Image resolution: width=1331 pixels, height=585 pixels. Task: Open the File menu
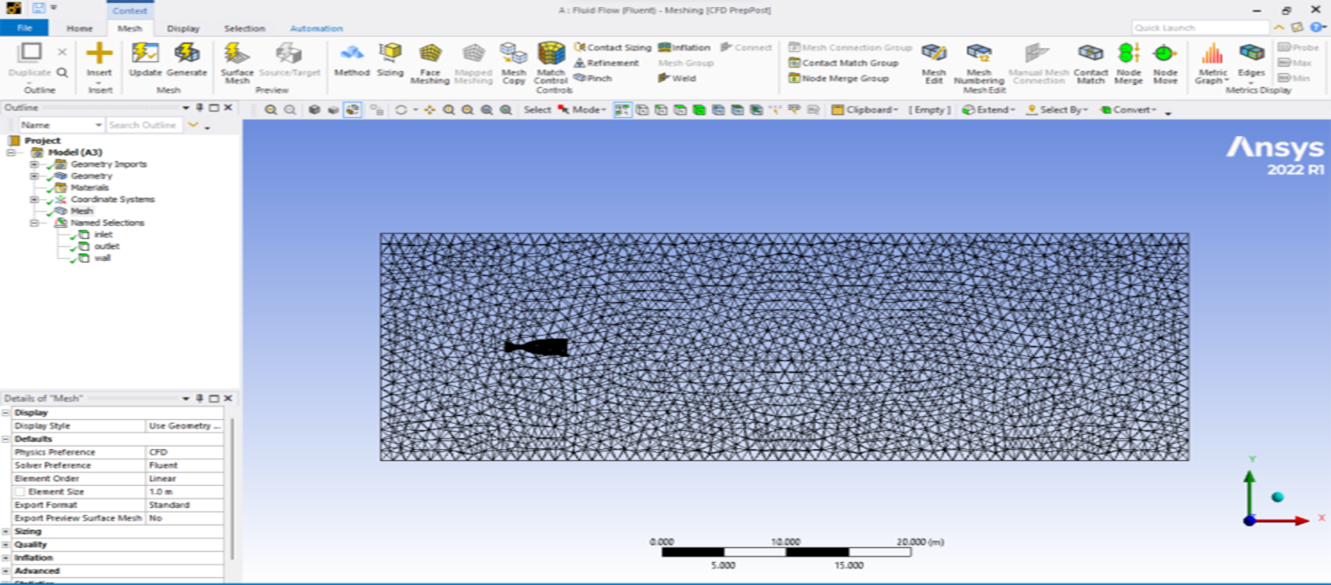(x=24, y=28)
